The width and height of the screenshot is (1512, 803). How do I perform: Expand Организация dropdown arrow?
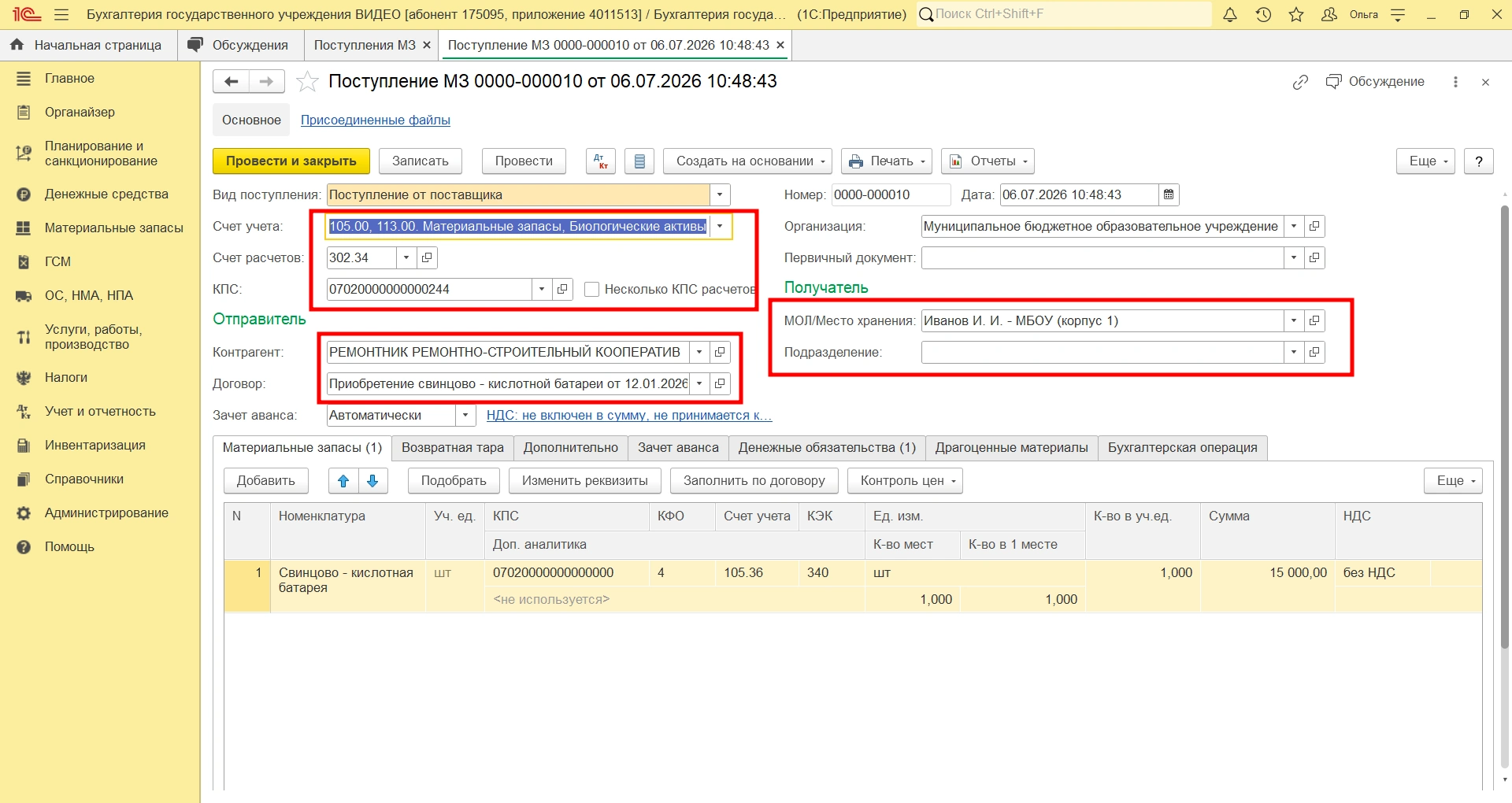coord(1294,226)
